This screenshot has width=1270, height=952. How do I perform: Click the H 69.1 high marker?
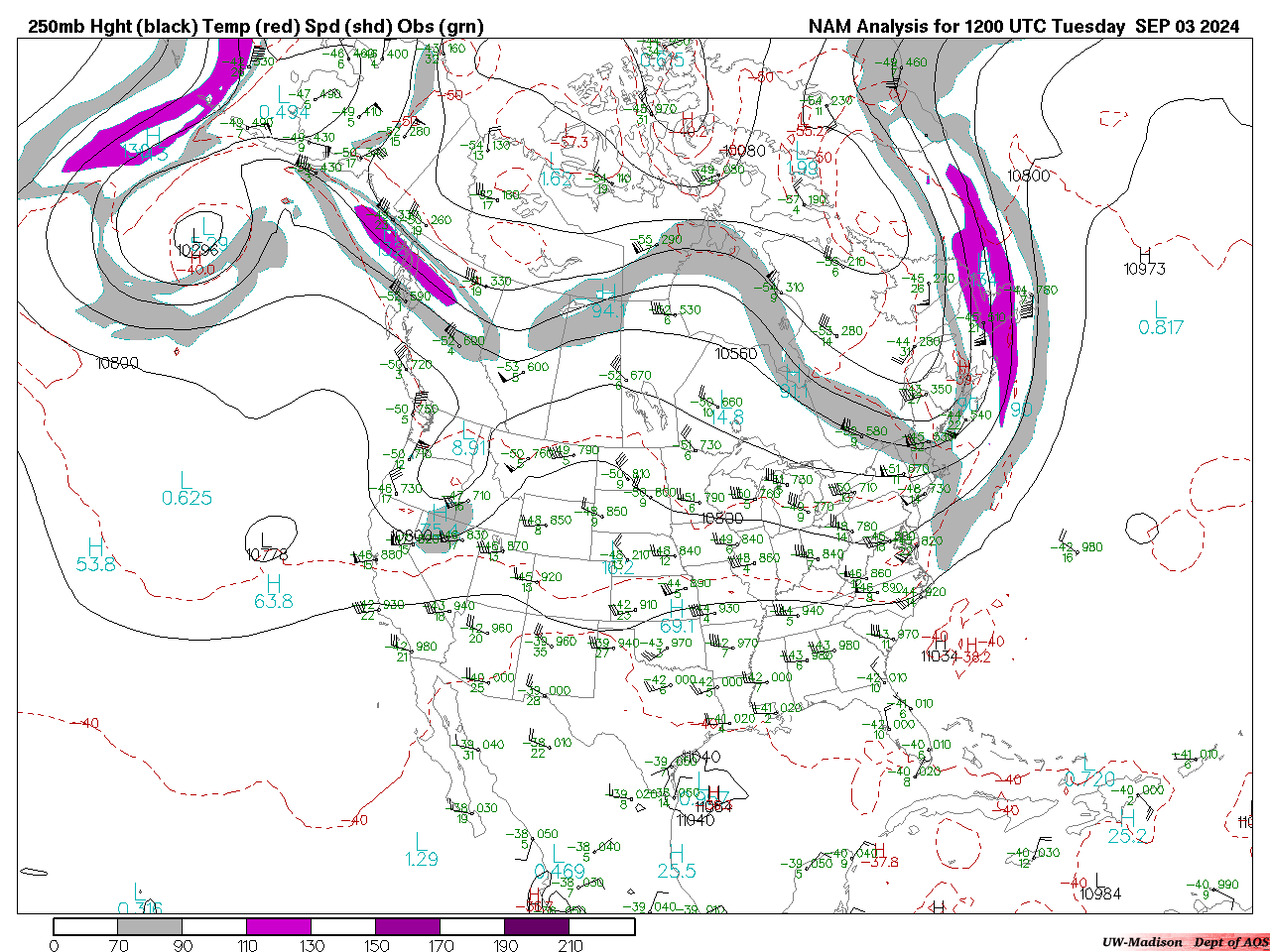click(x=676, y=617)
